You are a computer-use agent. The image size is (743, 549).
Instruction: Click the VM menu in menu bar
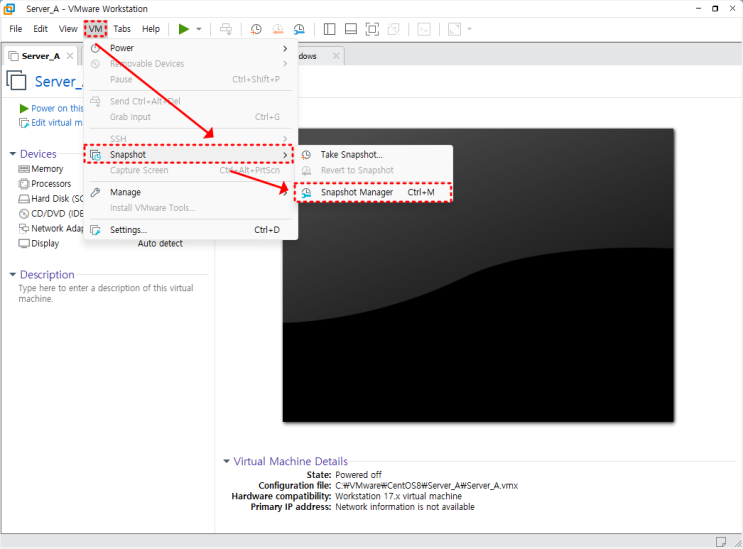click(x=95, y=29)
